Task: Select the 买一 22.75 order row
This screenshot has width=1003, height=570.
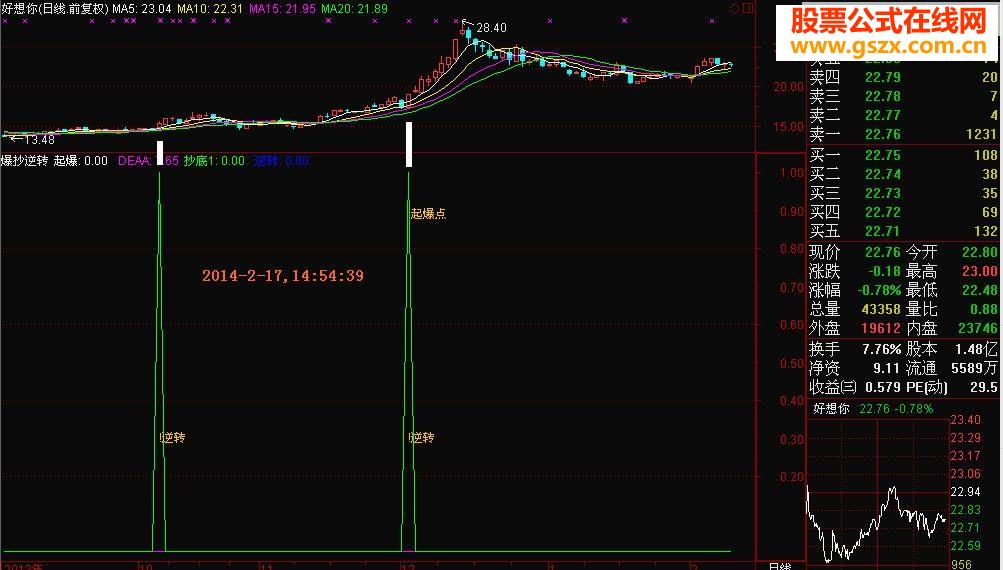Action: pyautogui.click(x=903, y=155)
